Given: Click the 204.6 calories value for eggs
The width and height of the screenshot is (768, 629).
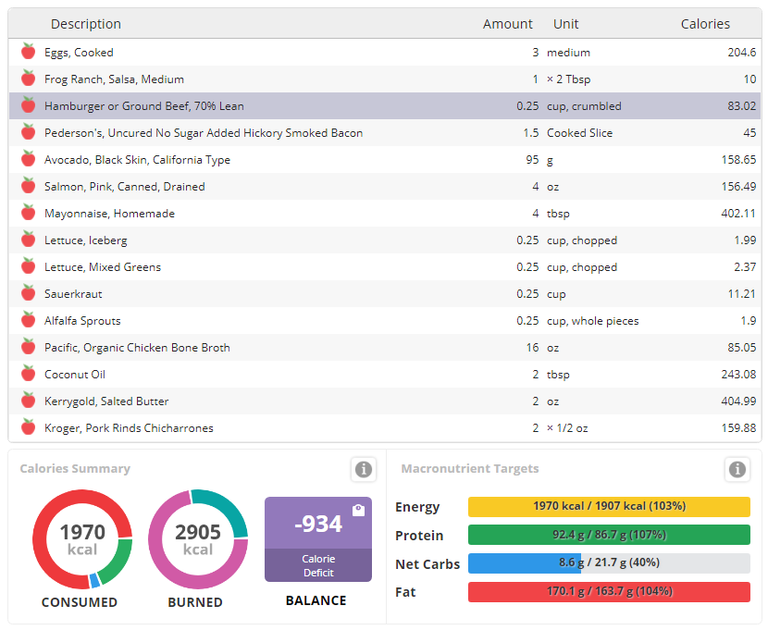Looking at the screenshot, I should tap(742, 52).
